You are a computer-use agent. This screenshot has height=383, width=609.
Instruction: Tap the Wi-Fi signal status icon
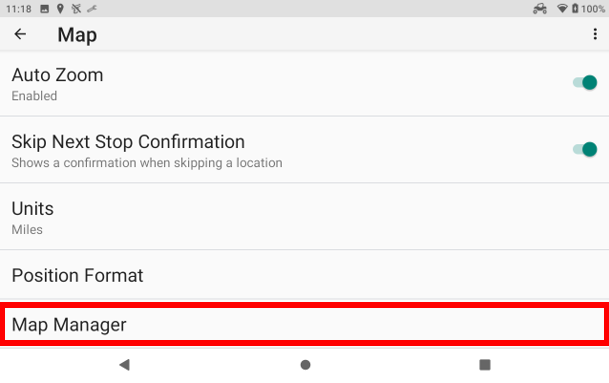tap(562, 9)
